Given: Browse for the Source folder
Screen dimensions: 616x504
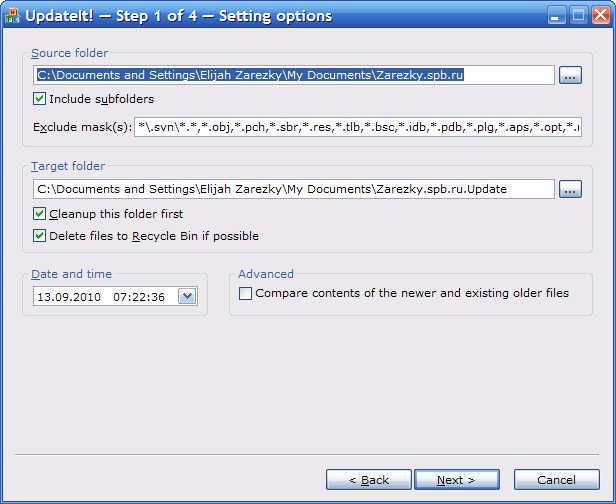Looking at the screenshot, I should pos(570,75).
